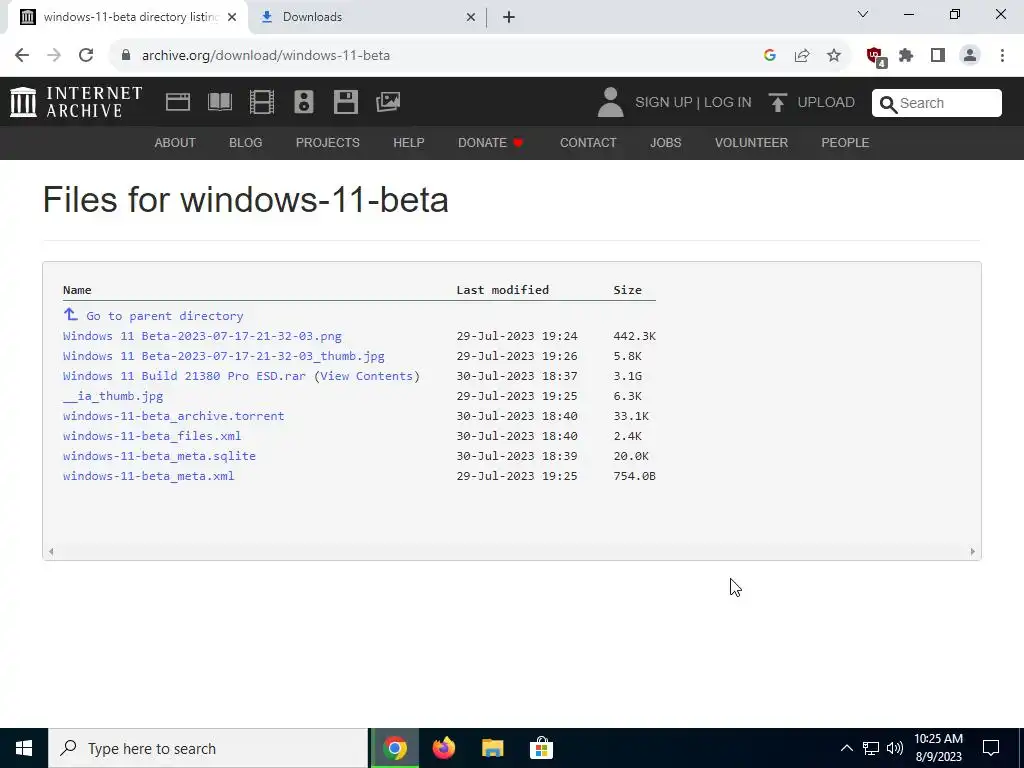
Task: Open the Audio speaker icon
Action: pyautogui.click(x=304, y=102)
